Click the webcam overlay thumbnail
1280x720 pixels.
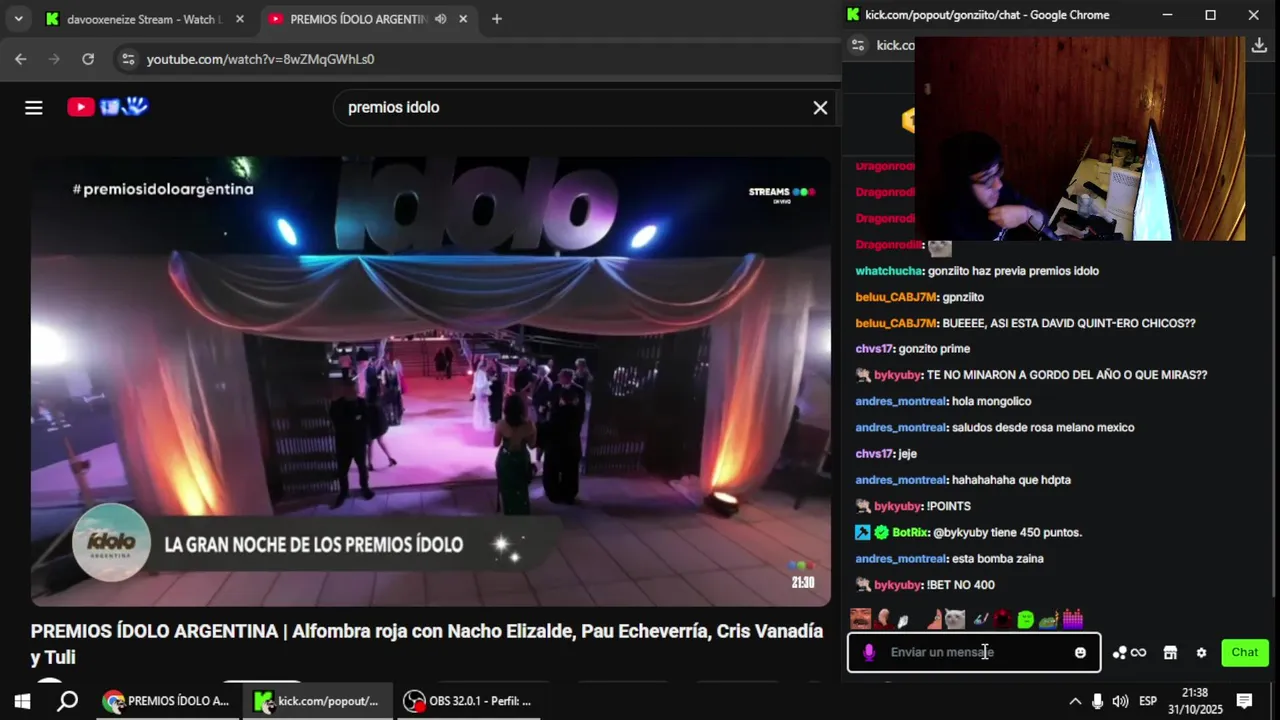tap(1080, 138)
